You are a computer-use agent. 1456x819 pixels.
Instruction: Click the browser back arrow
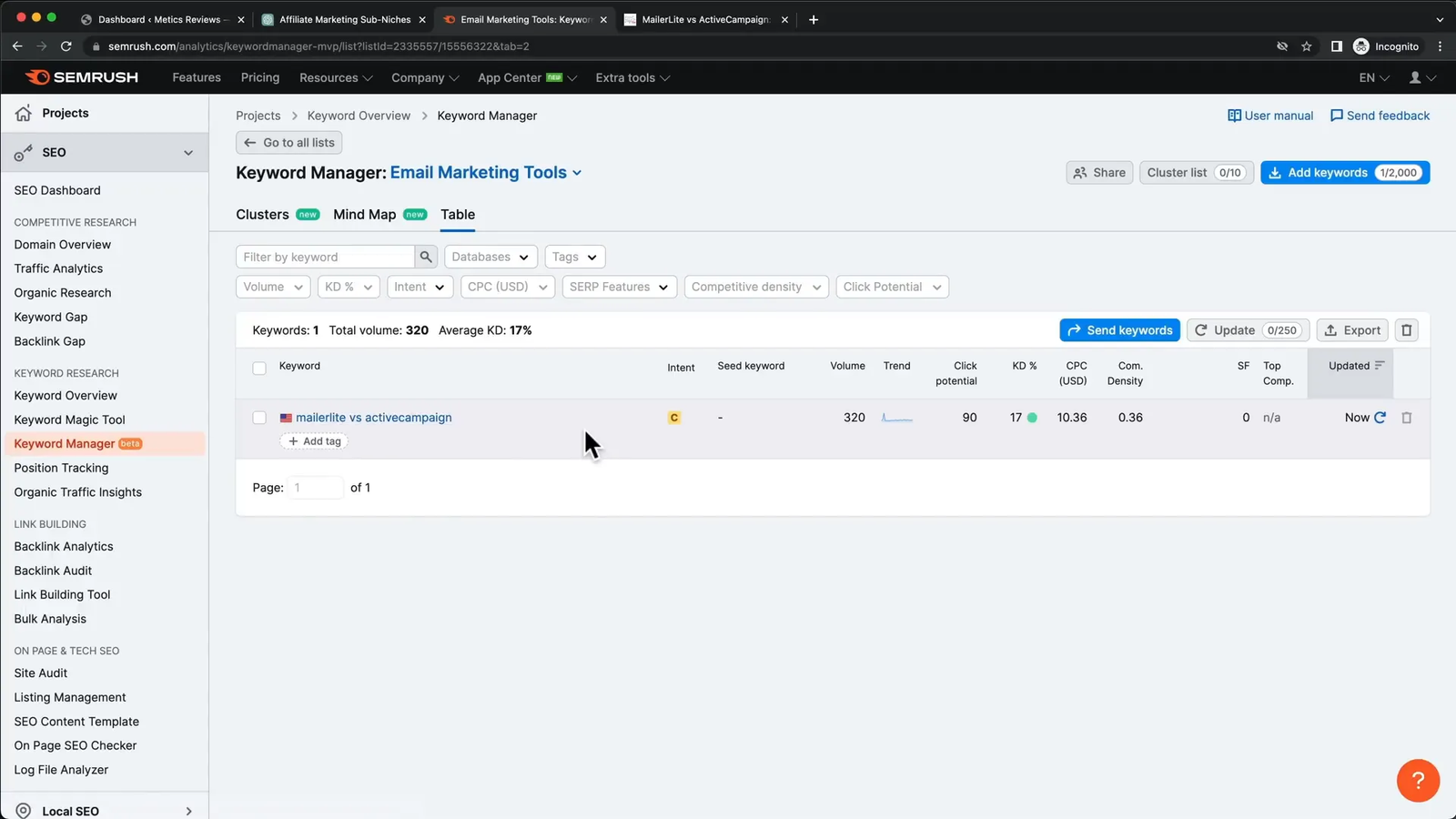(17, 46)
